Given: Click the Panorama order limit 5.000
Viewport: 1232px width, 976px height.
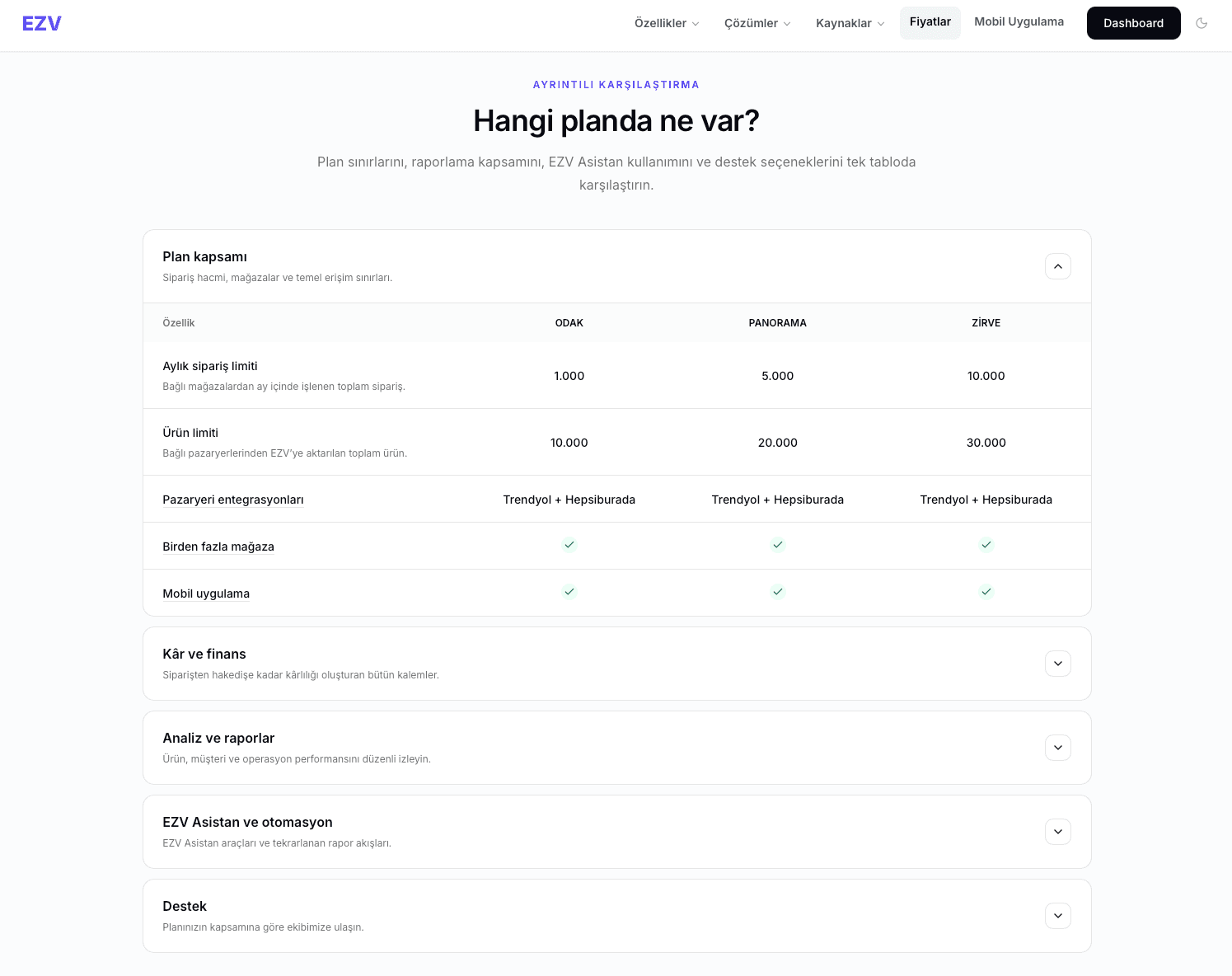Looking at the screenshot, I should (778, 376).
